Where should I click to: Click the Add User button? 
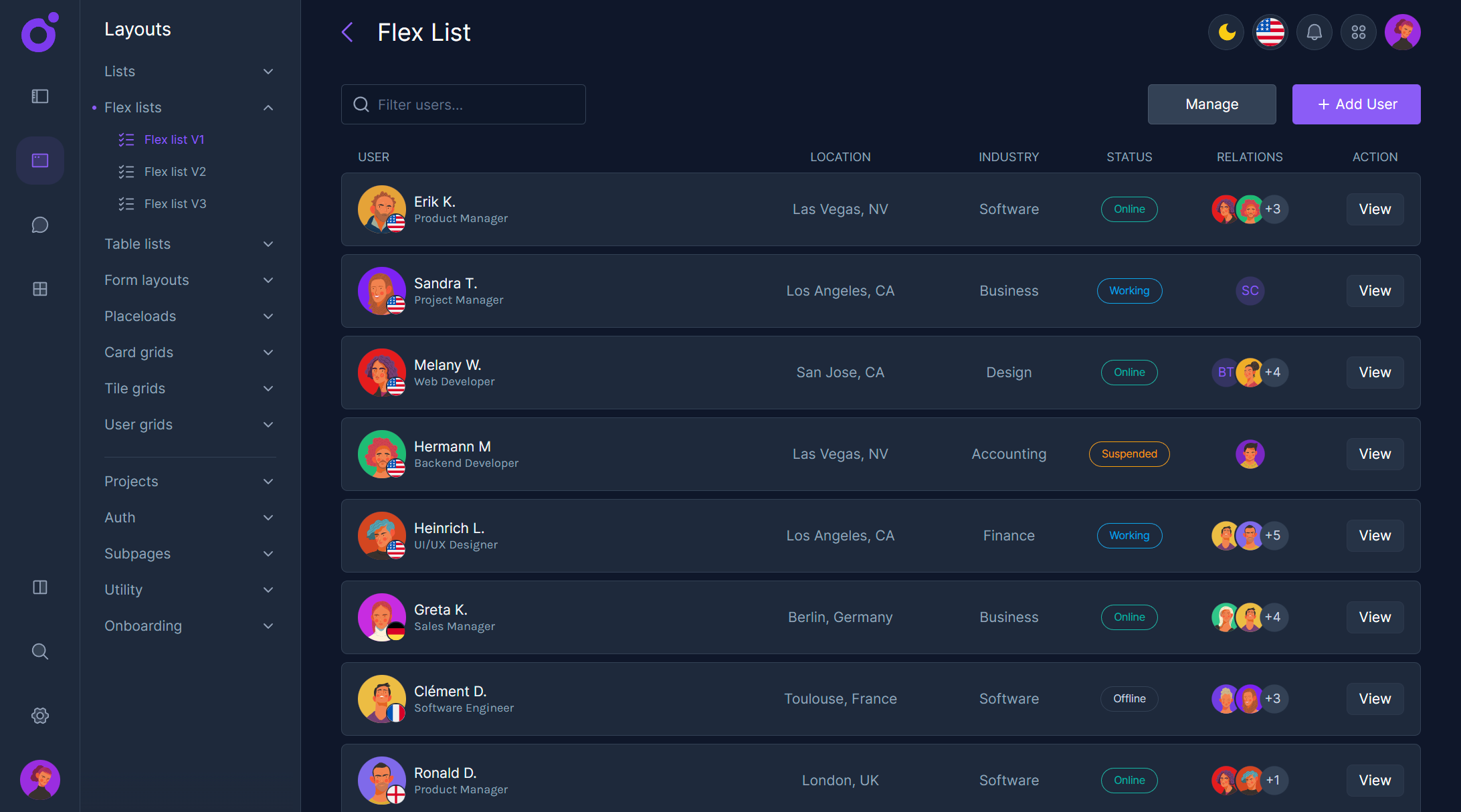[x=1356, y=104]
